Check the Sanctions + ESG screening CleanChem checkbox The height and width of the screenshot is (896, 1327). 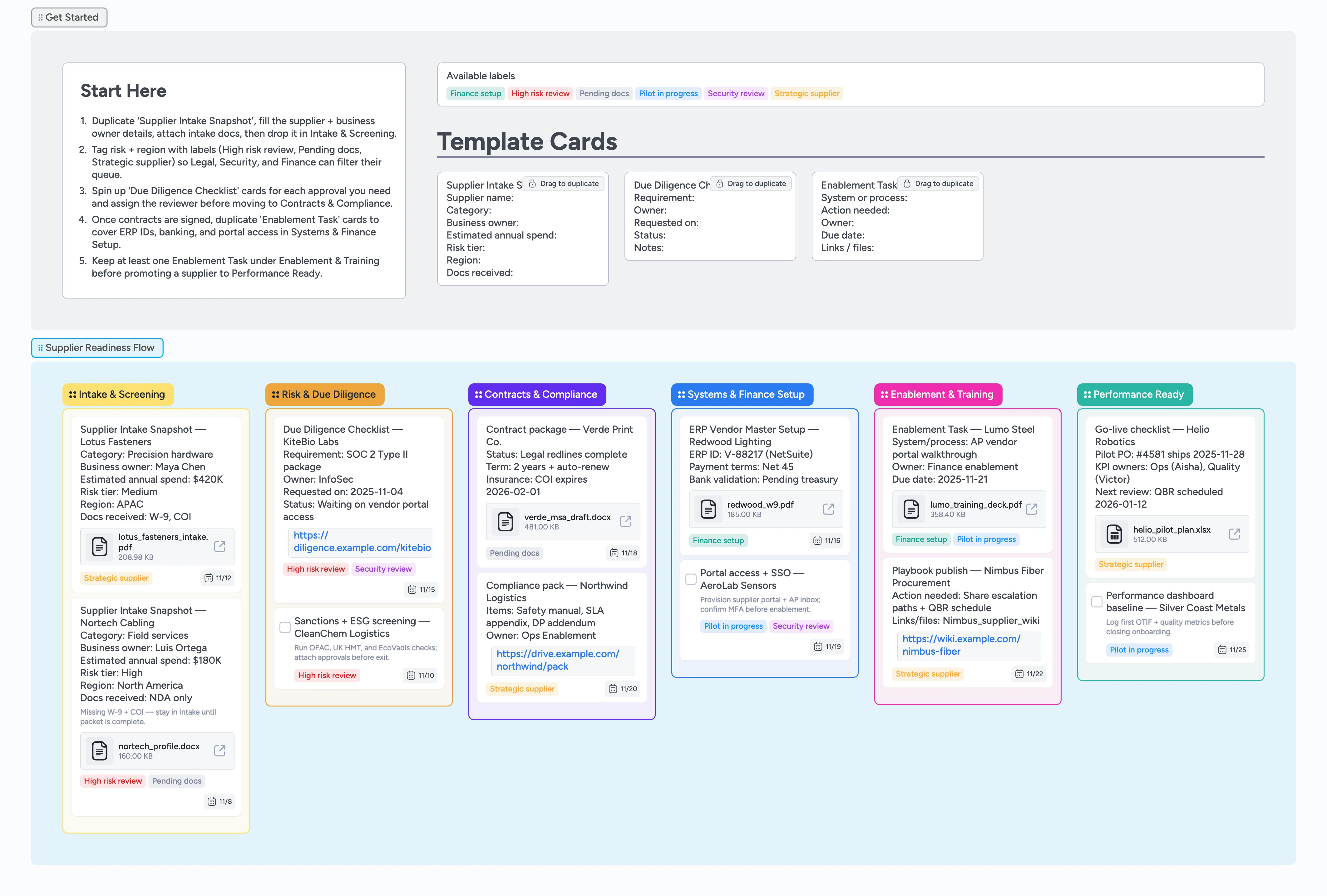point(285,627)
